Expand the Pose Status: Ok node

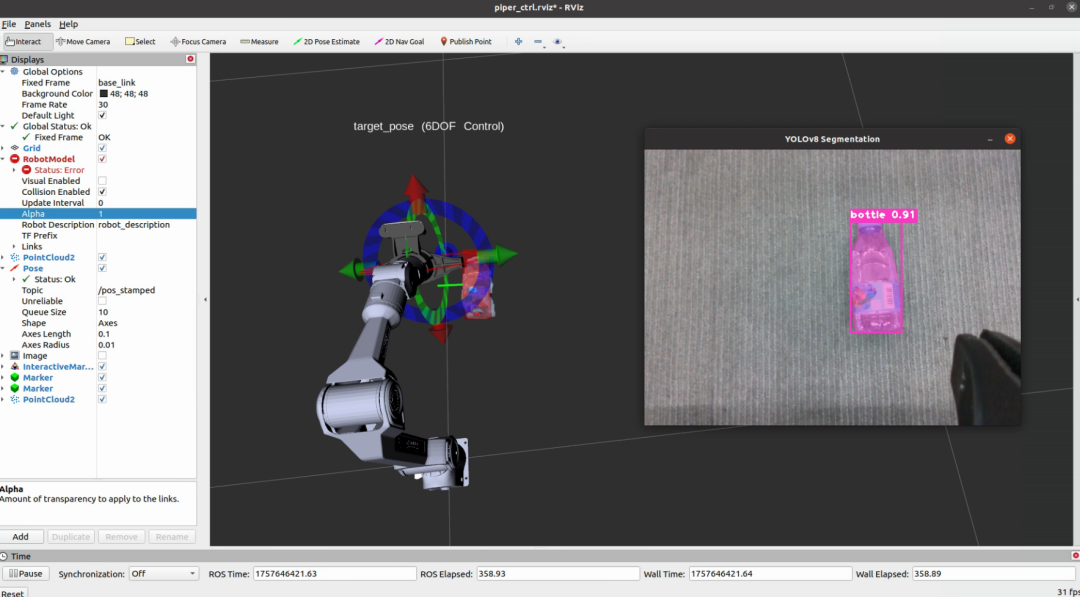14,280
